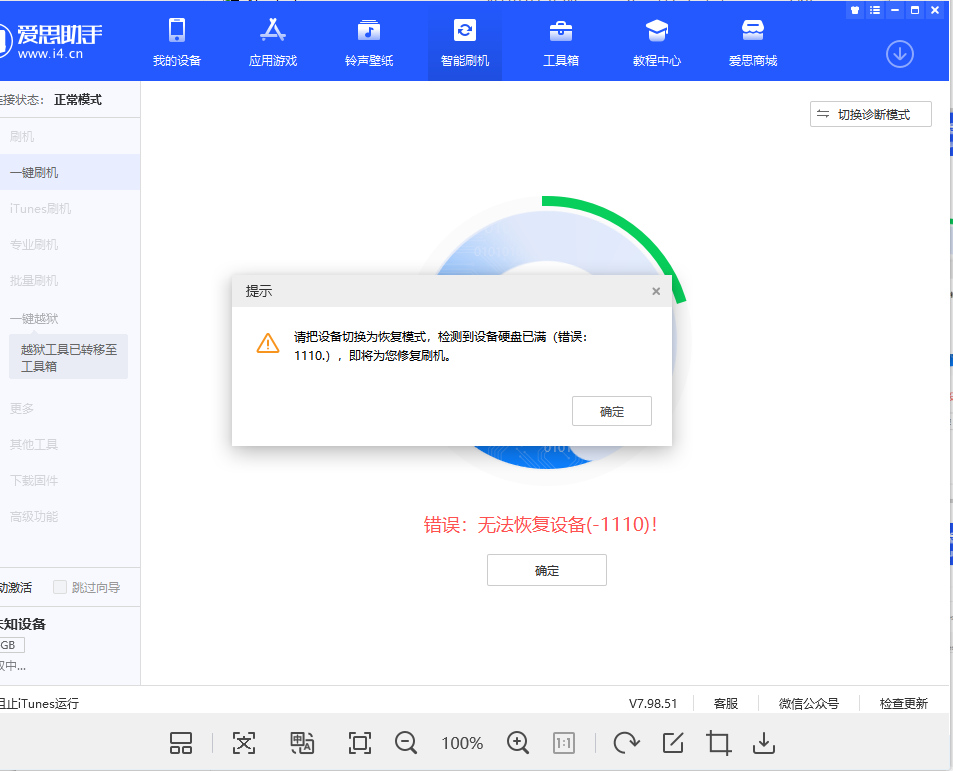Click 切换诊断模式 button

pos(871,114)
